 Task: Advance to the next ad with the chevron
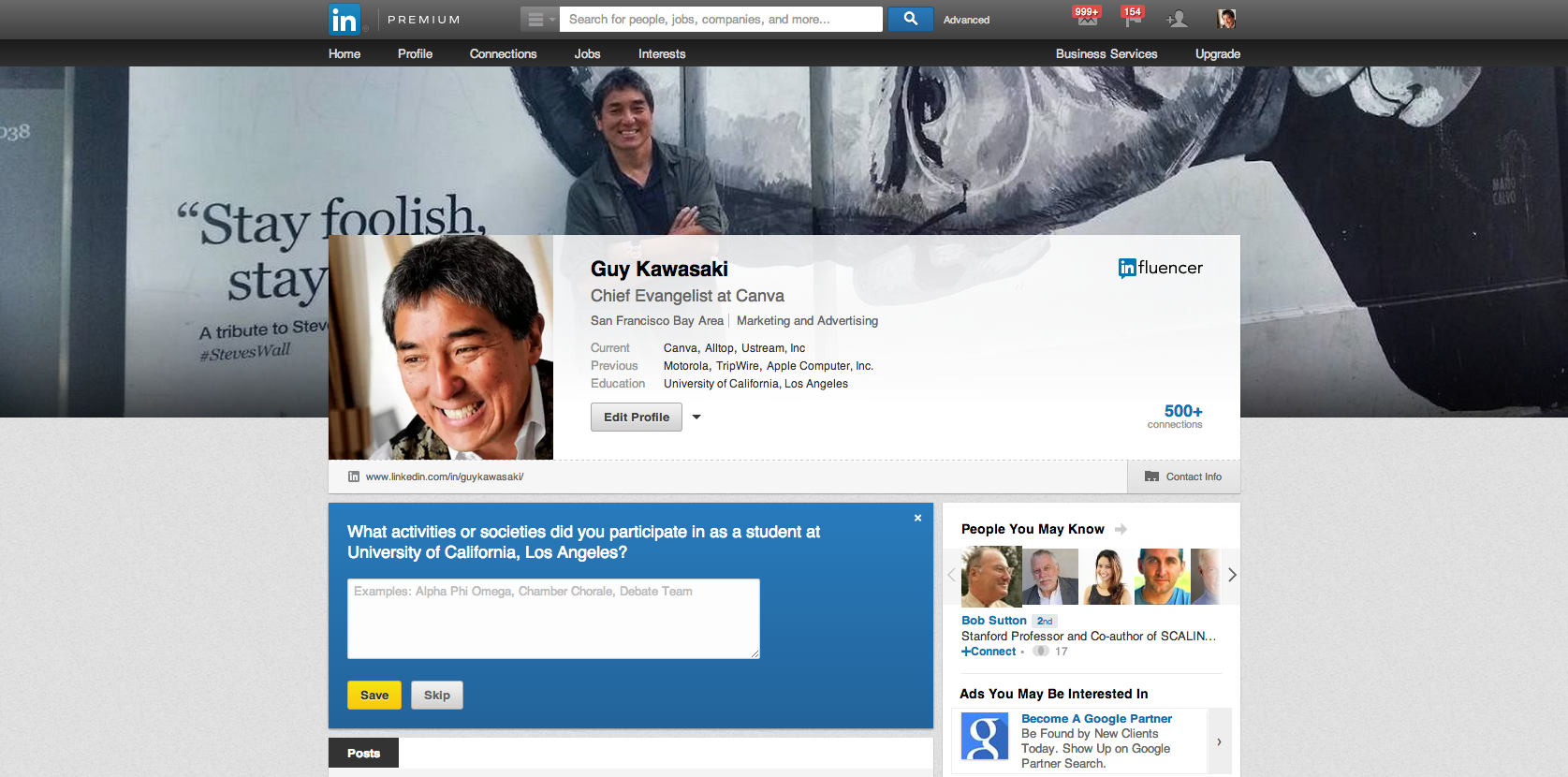[1219, 741]
